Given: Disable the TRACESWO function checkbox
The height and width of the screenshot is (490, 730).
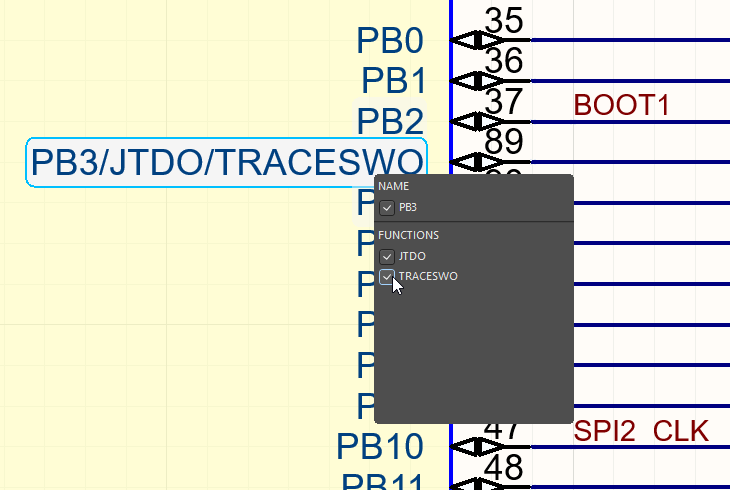Looking at the screenshot, I should 387,277.
